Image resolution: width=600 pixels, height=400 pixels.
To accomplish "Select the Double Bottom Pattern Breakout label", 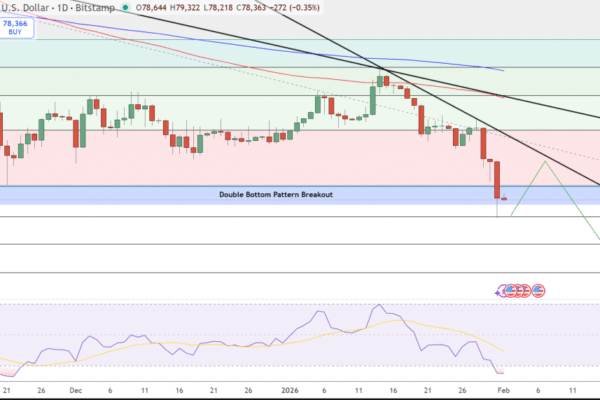I will pyautogui.click(x=275, y=194).
